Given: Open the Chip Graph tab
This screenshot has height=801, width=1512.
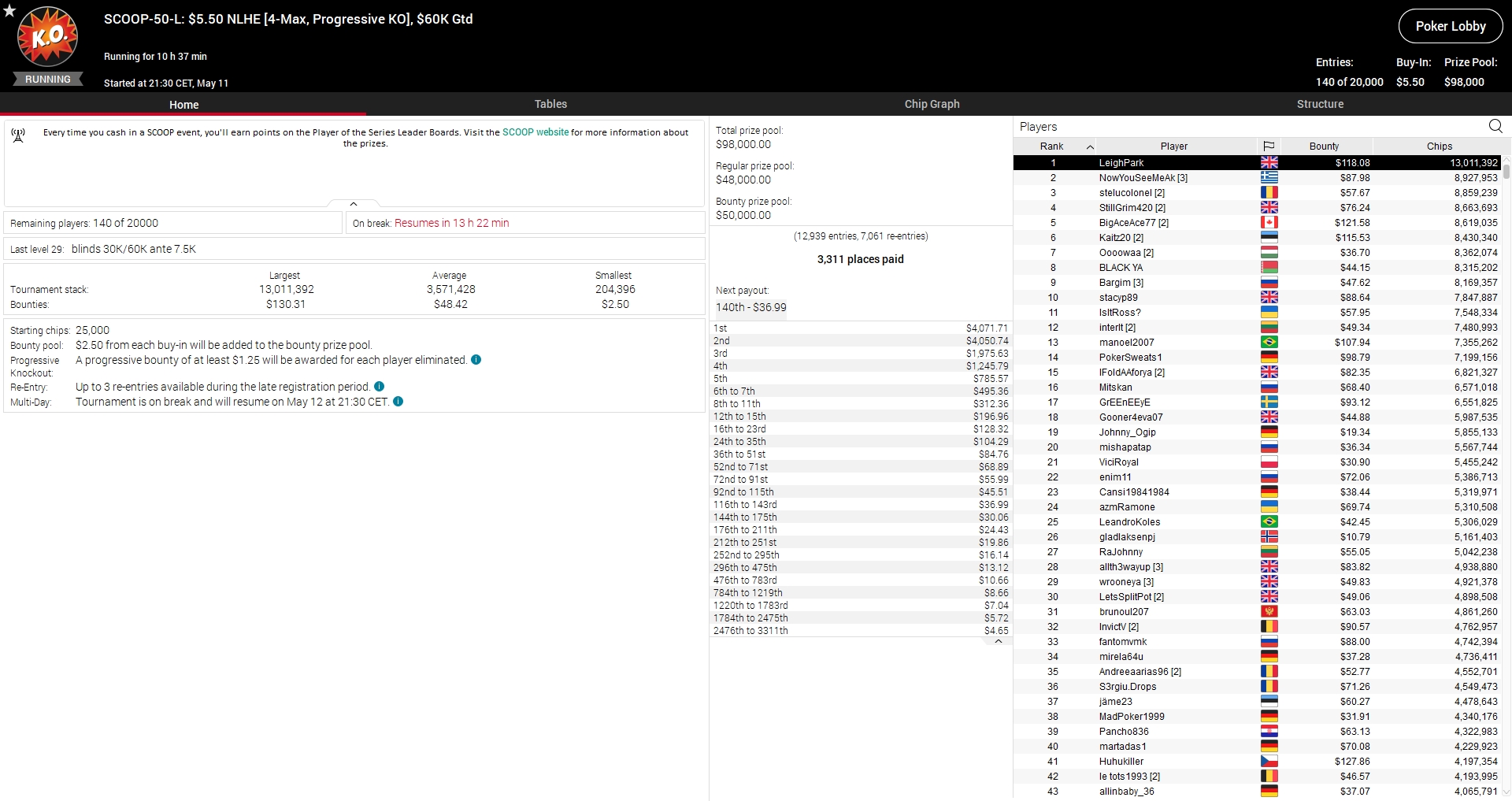Looking at the screenshot, I should (932, 104).
